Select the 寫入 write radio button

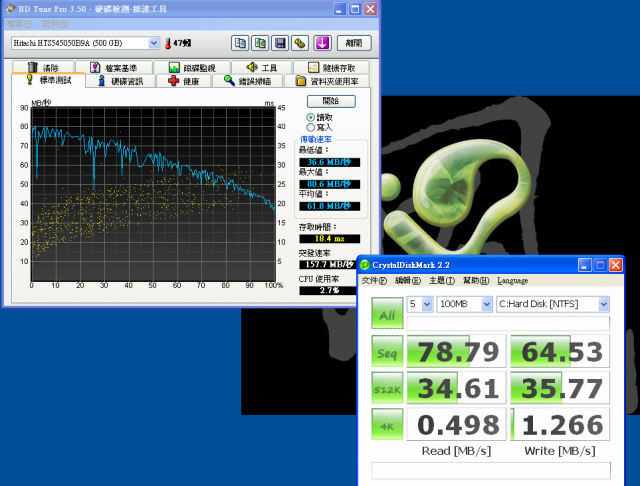pyautogui.click(x=311, y=127)
